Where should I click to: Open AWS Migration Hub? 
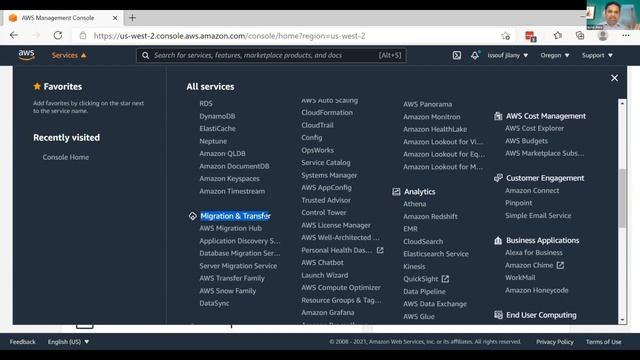tap(231, 228)
